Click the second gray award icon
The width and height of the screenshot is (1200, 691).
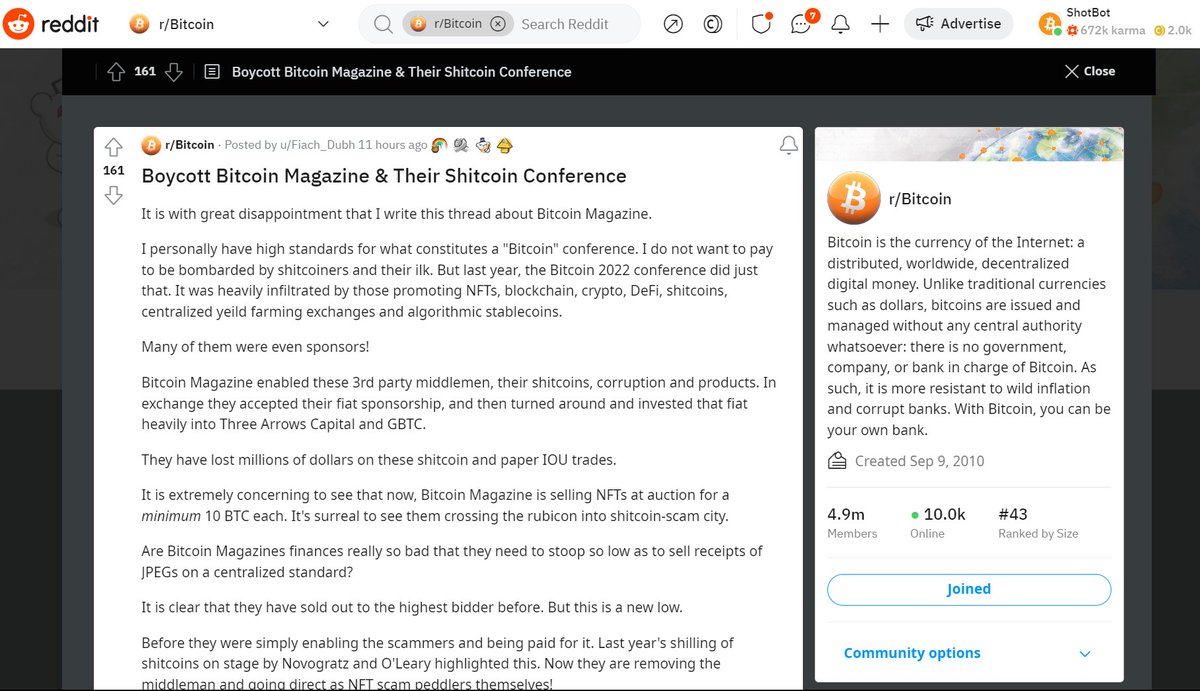(x=461, y=146)
